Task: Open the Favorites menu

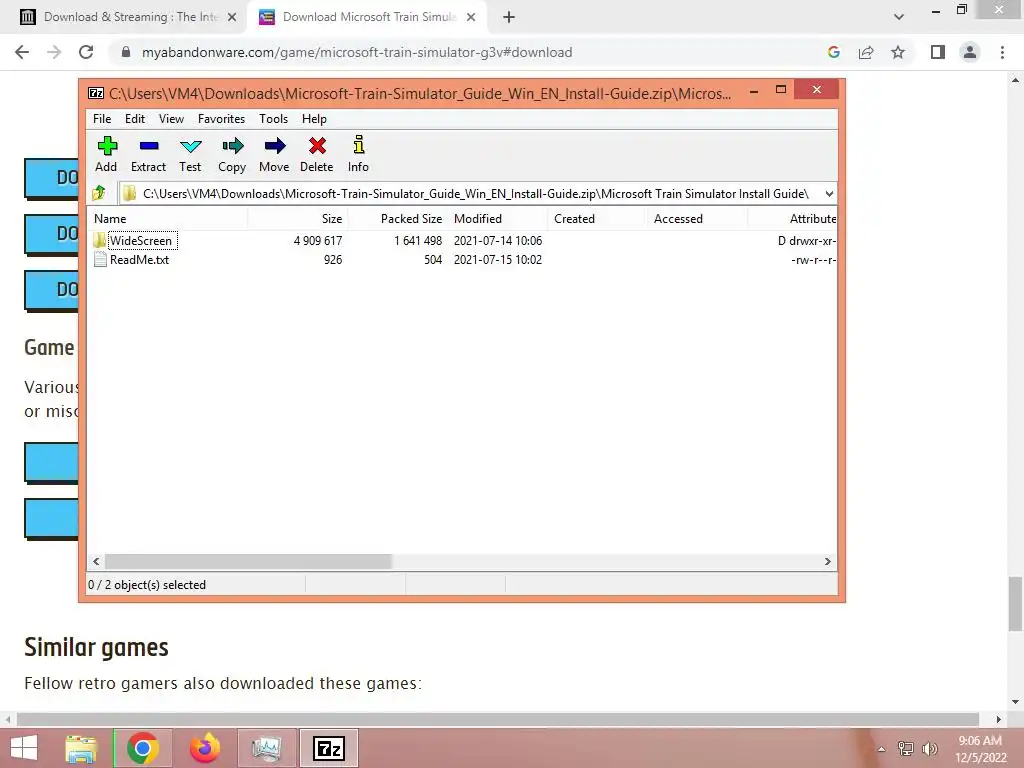Action: click(x=221, y=119)
